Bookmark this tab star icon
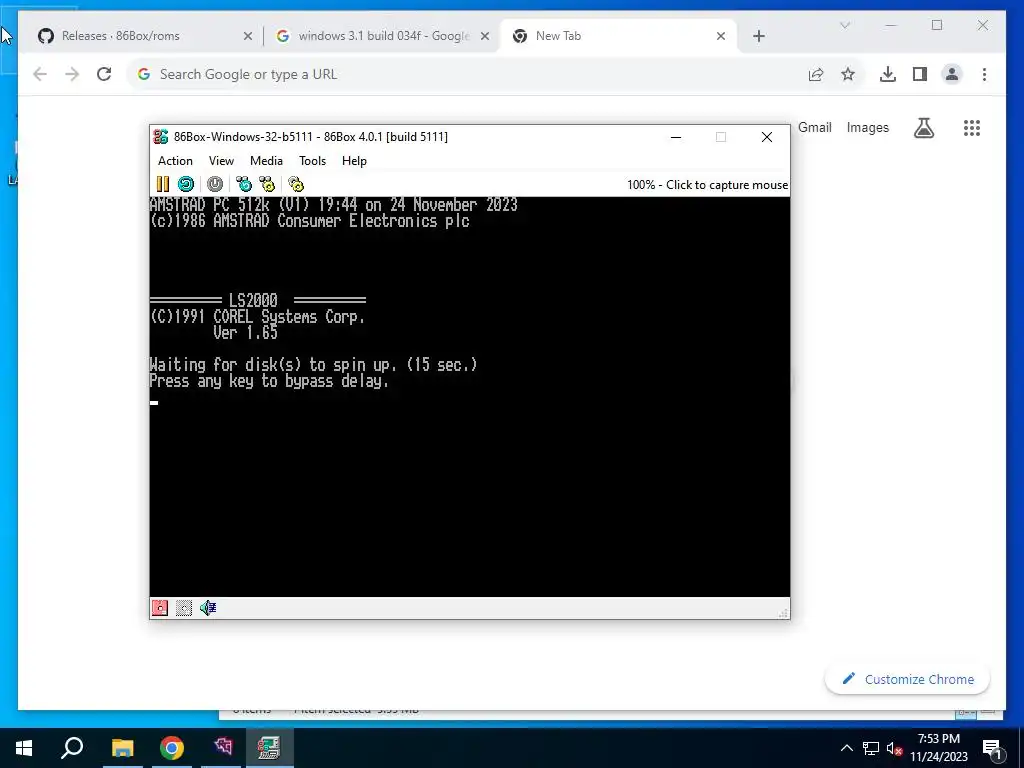This screenshot has width=1024, height=768. point(848,74)
